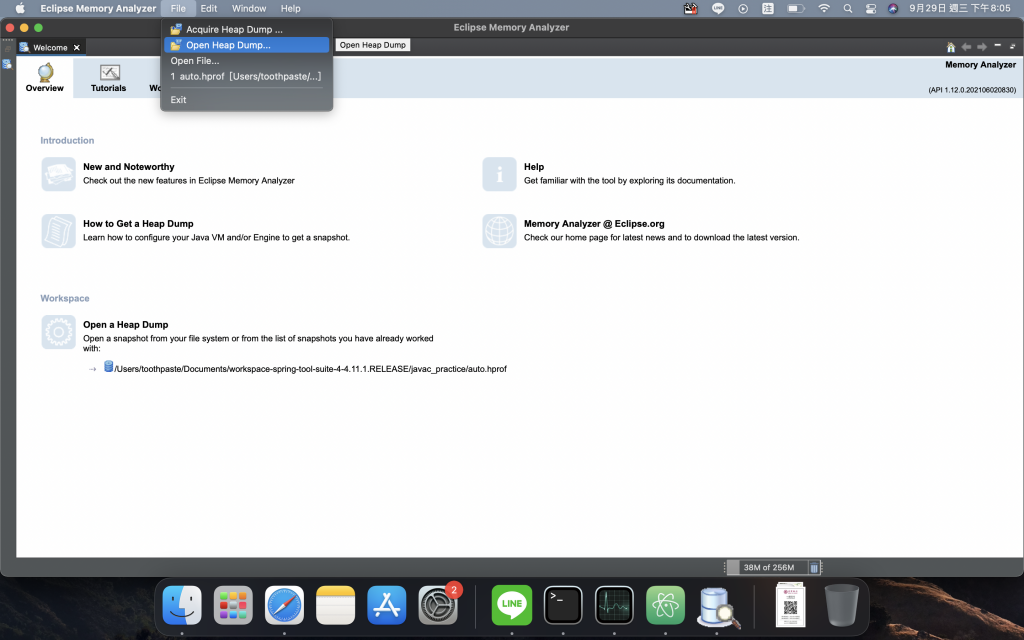Click the File menu title
The height and width of the screenshot is (640, 1024).
[178, 8]
